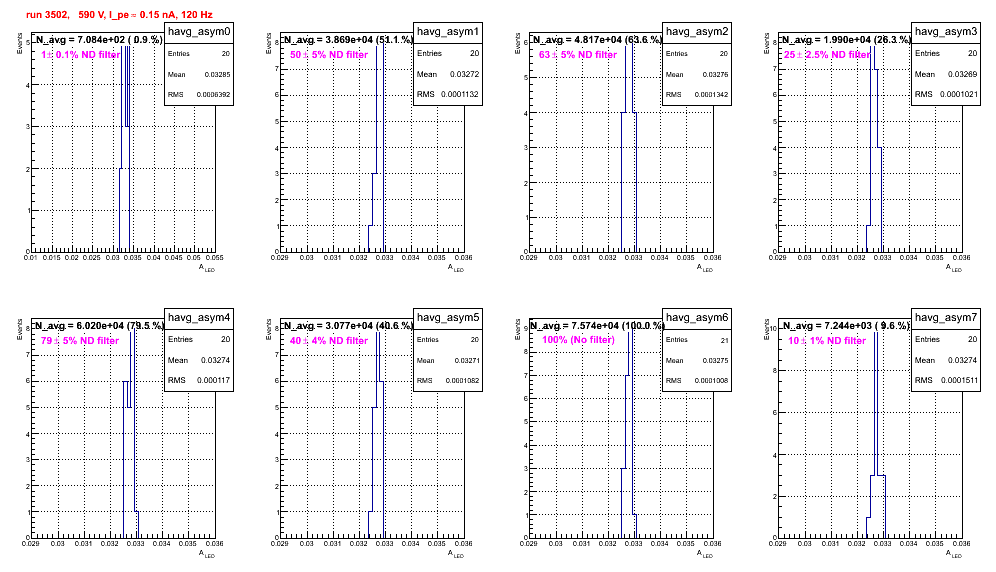Click the red run 3502 header text
This screenshot has width=996, height=572.
click(x=119, y=15)
